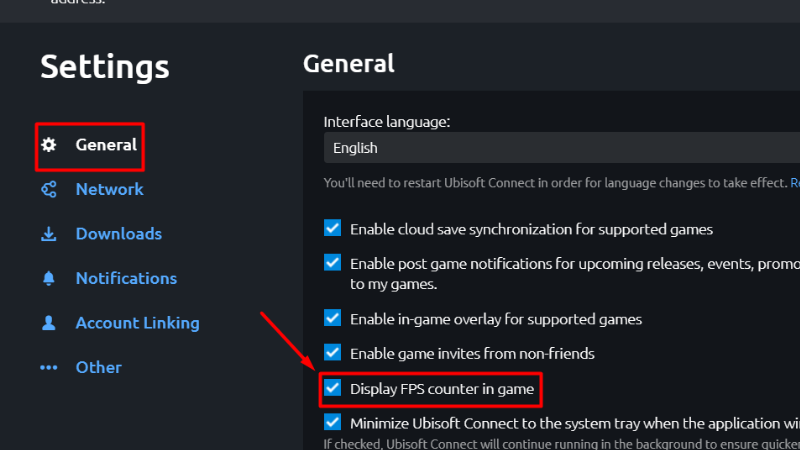Click the Downloads arrow icon
Viewport: 800px width, 450px height.
[48, 234]
